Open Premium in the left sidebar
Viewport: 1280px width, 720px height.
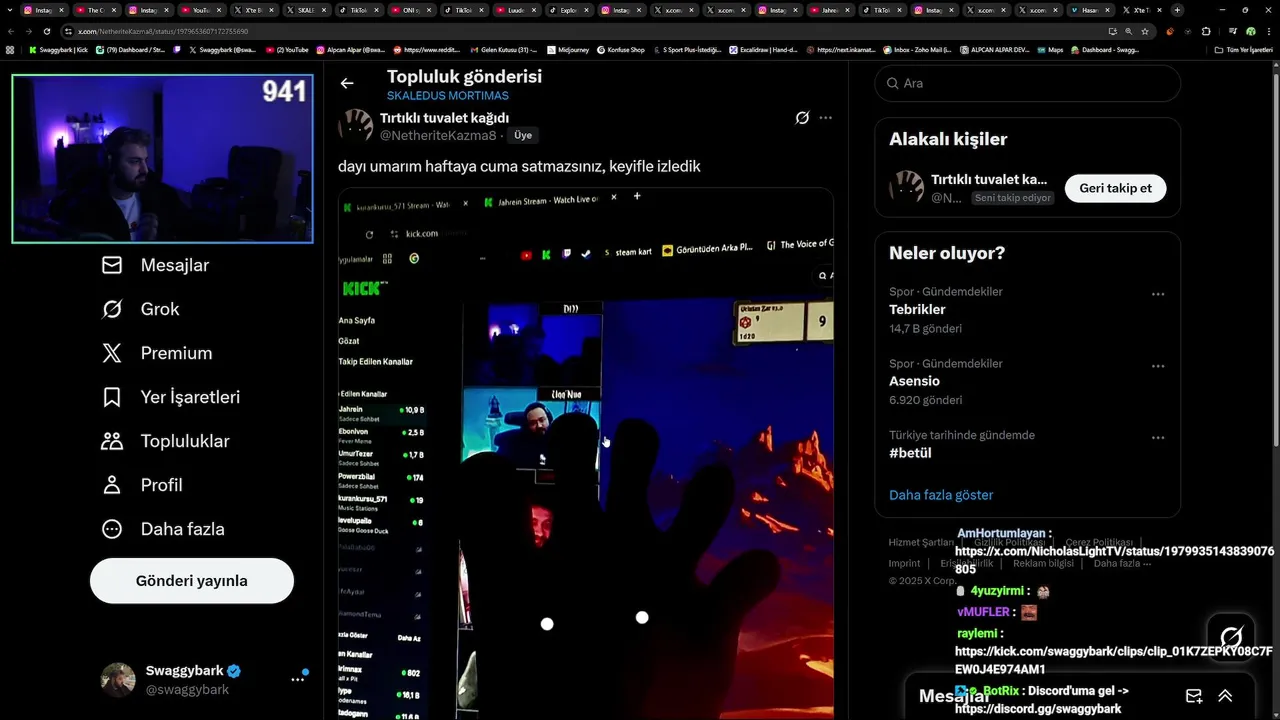coord(156,353)
